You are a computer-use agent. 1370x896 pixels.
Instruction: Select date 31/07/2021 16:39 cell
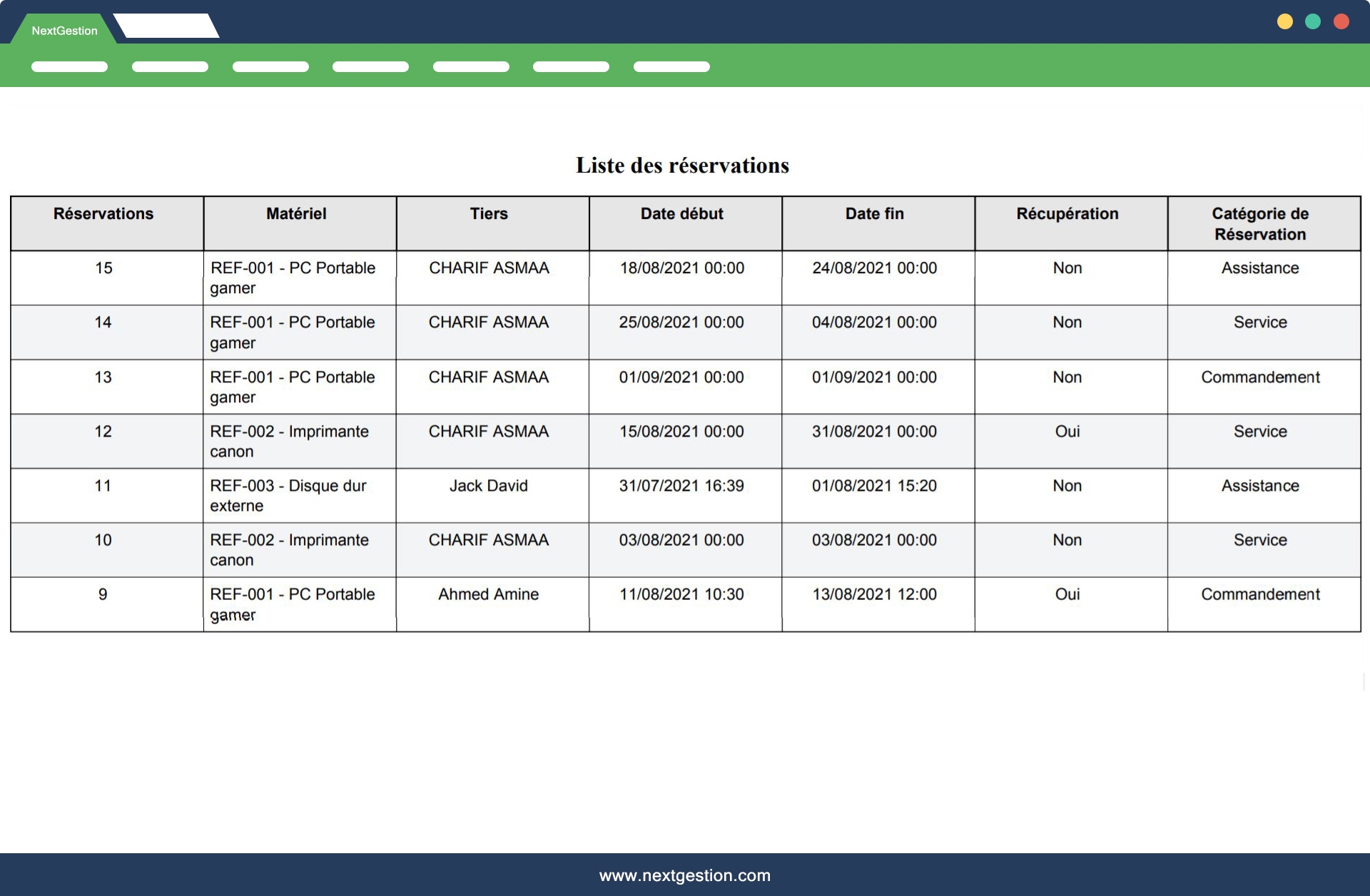point(681,486)
